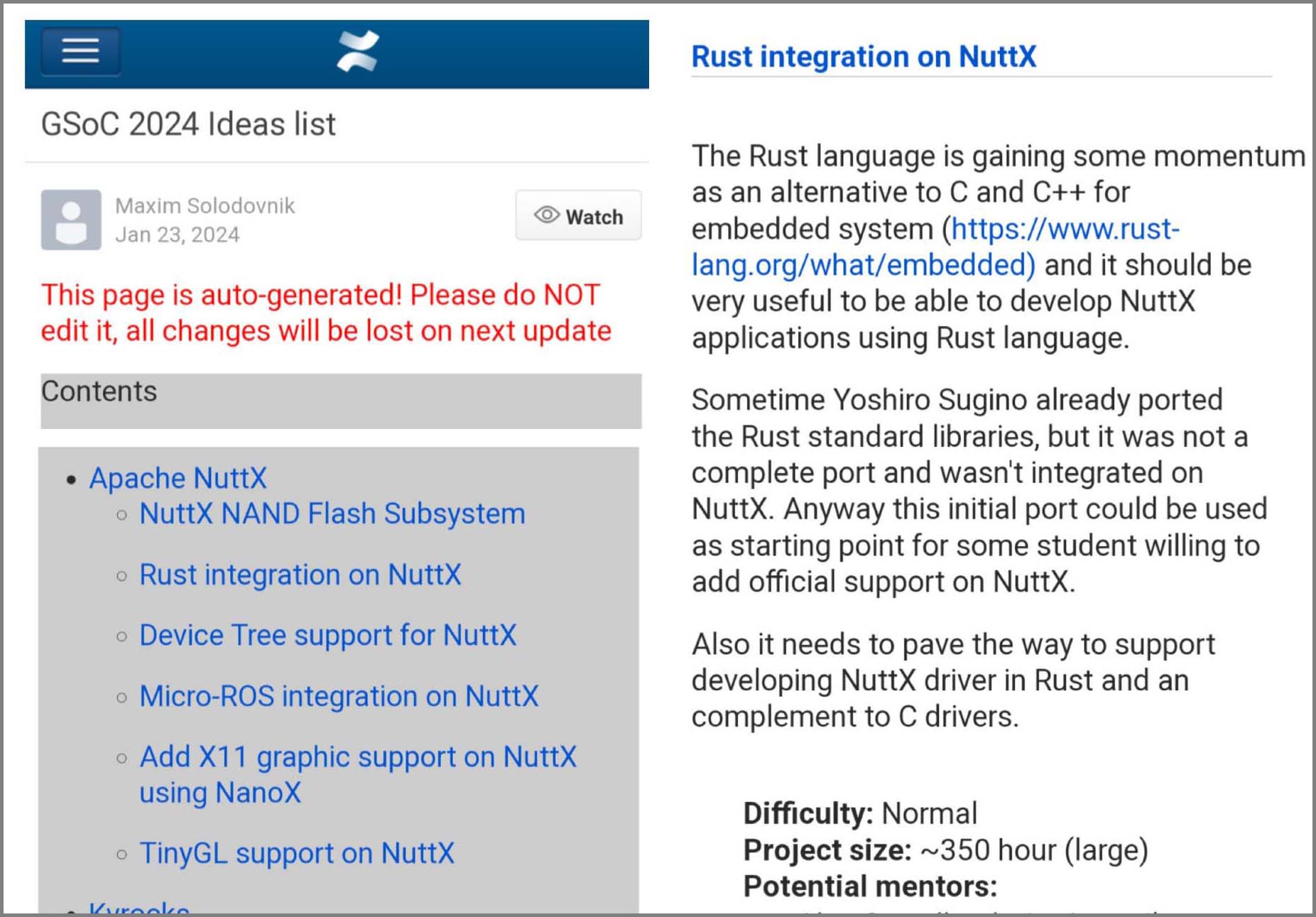Click paragraph about NuttX driver in Rust
The image size is (1316, 917).
pos(953,680)
